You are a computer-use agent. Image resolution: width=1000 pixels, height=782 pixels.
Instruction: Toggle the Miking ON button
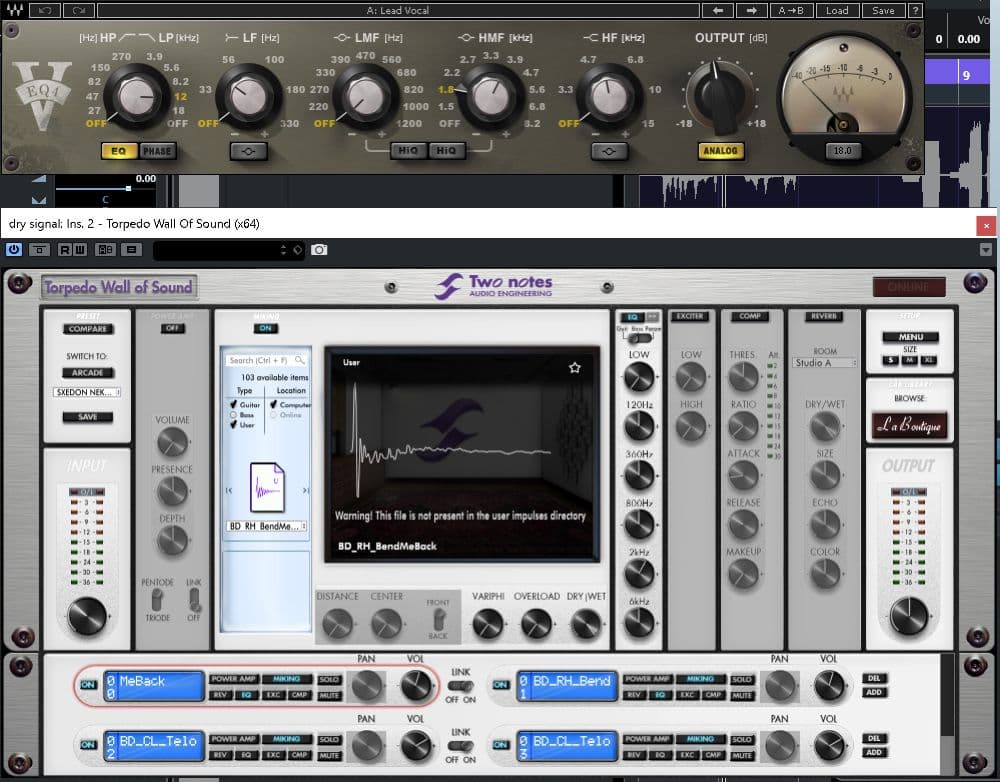coord(266,328)
